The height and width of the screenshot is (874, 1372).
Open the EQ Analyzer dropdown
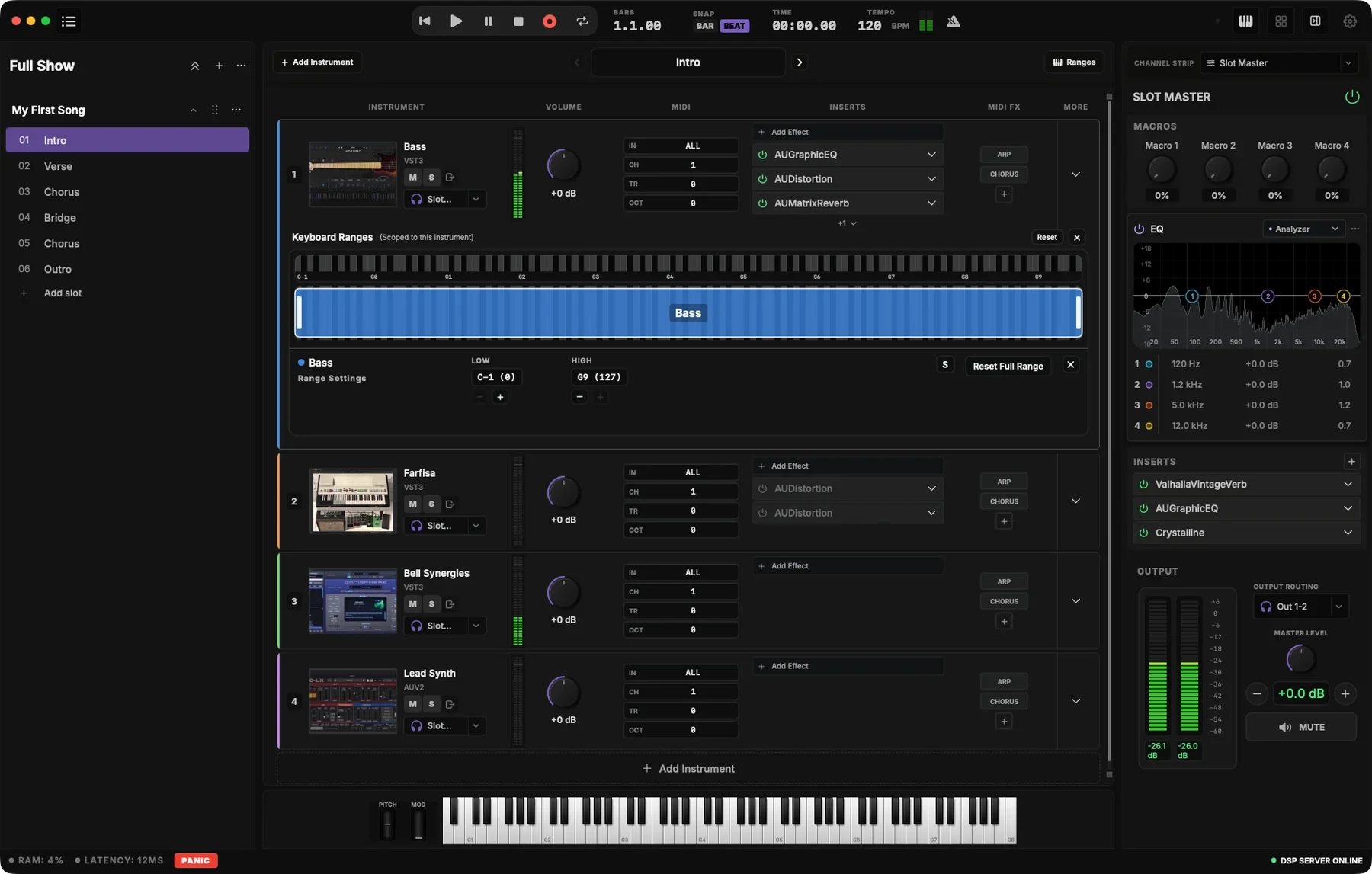coord(1303,229)
